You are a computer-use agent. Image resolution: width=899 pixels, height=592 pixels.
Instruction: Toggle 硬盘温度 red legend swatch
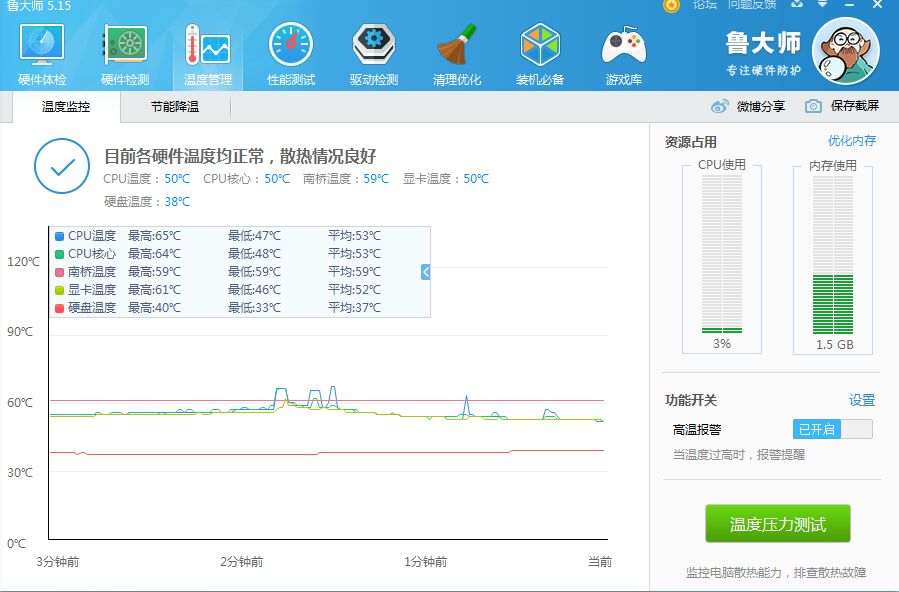pyautogui.click(x=59, y=308)
